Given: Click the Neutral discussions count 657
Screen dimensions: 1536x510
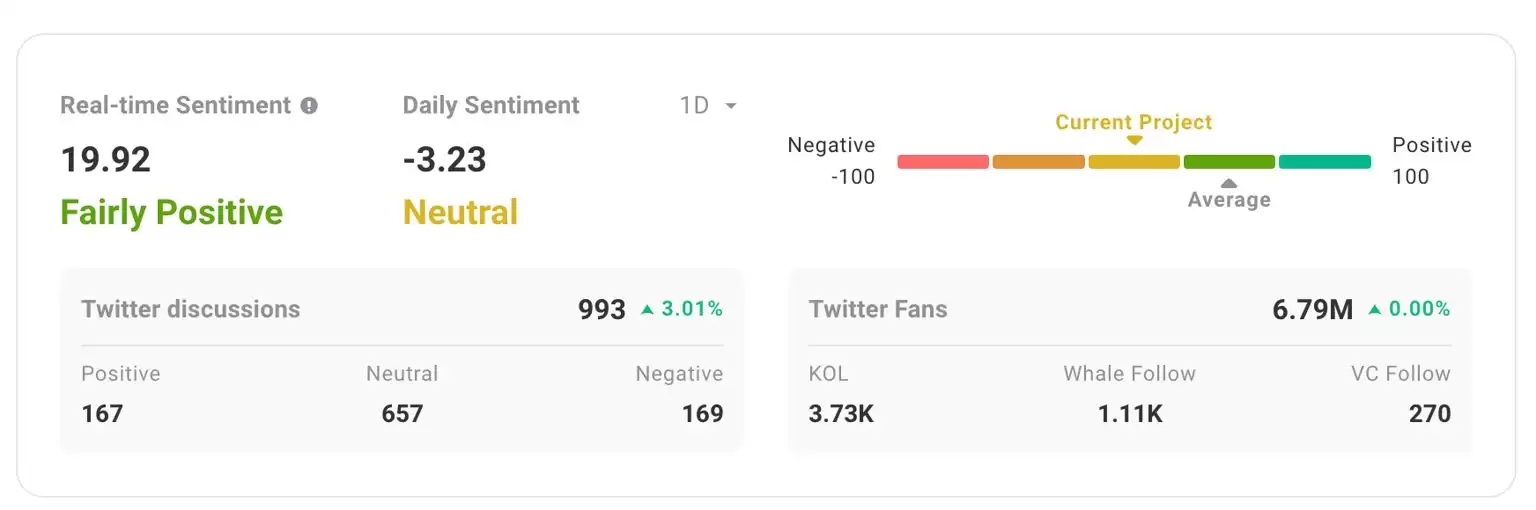Looking at the screenshot, I should point(402,413).
